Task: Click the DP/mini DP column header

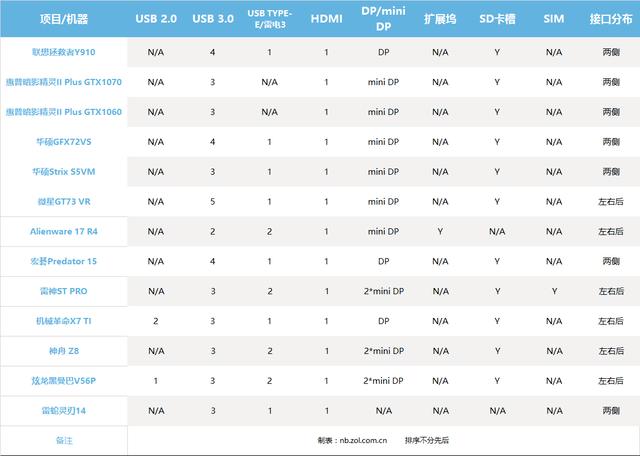Action: pyautogui.click(x=383, y=18)
